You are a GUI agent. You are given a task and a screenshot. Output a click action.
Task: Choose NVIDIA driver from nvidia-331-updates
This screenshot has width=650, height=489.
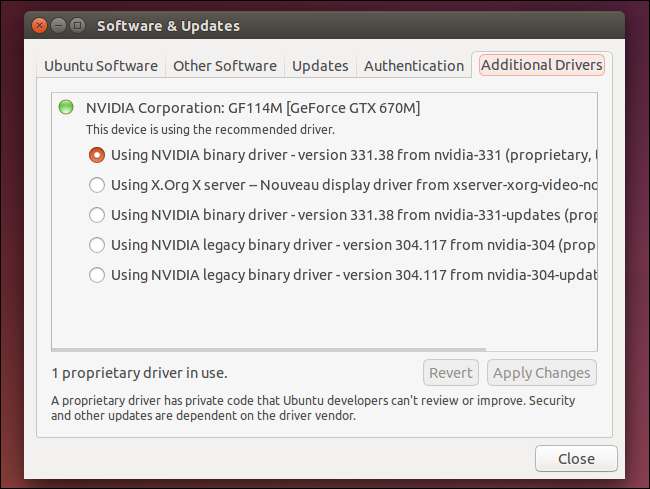(97, 215)
